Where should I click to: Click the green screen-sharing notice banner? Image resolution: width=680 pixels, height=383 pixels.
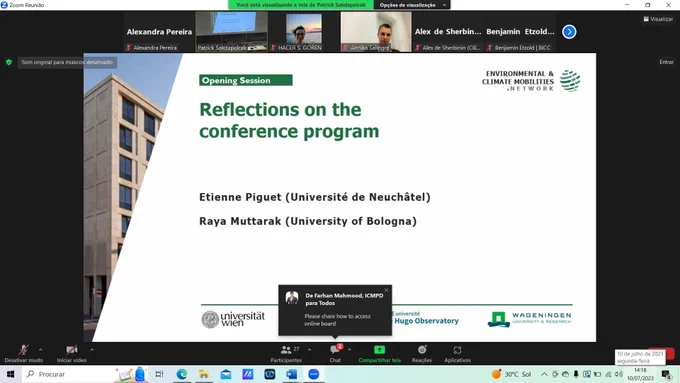coord(301,5)
